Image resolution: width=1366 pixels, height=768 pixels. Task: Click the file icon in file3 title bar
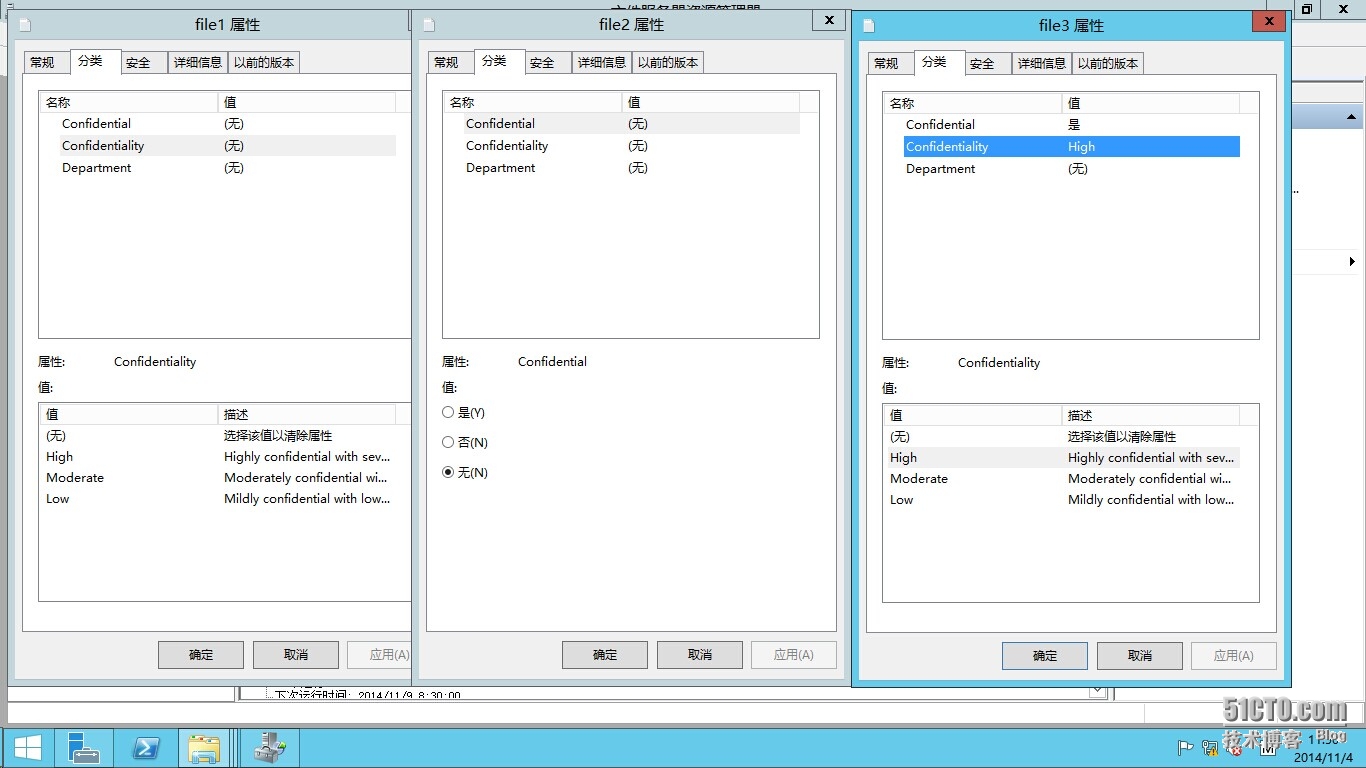tap(869, 26)
